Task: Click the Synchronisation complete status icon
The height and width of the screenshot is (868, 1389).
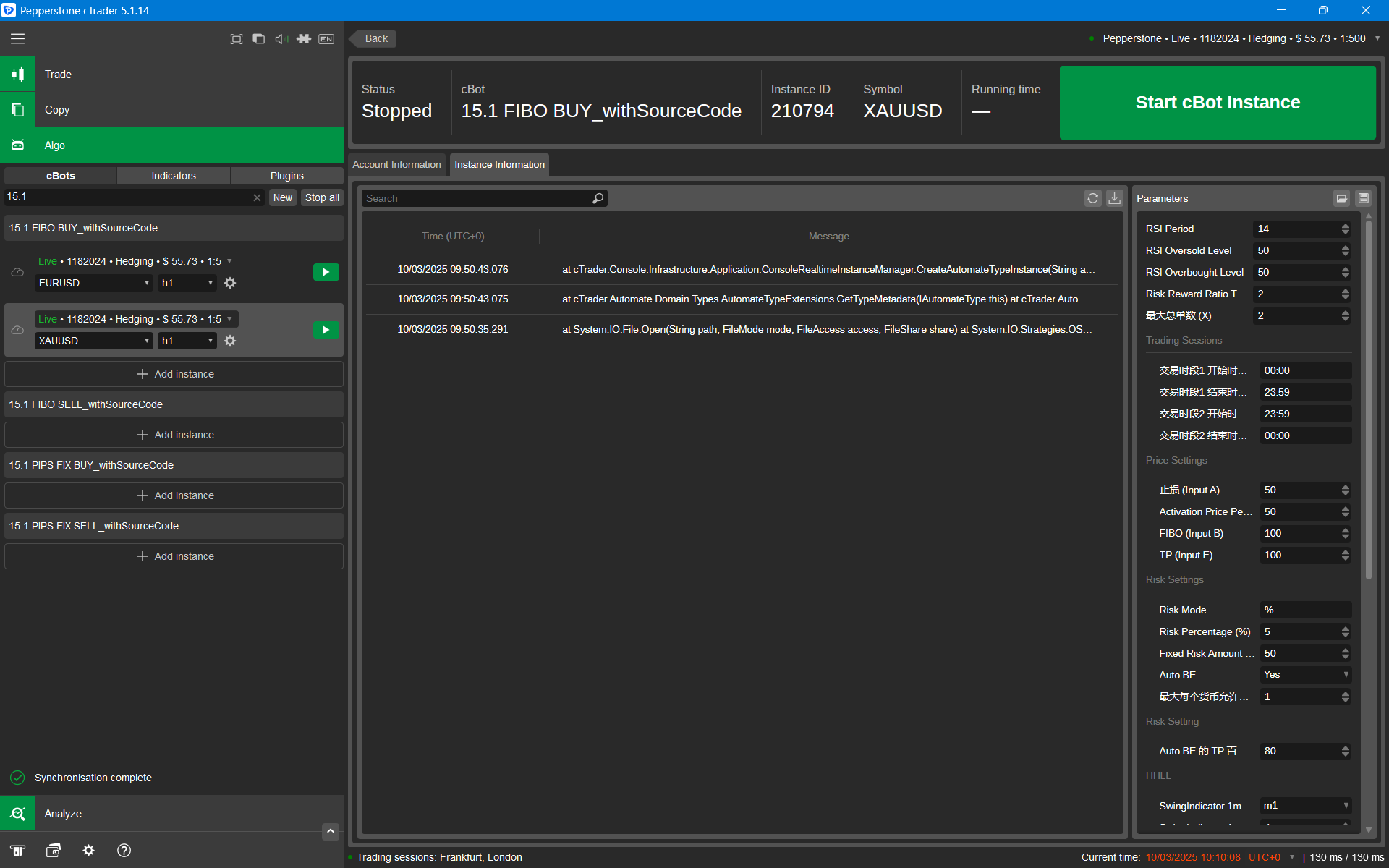Action: 17,778
